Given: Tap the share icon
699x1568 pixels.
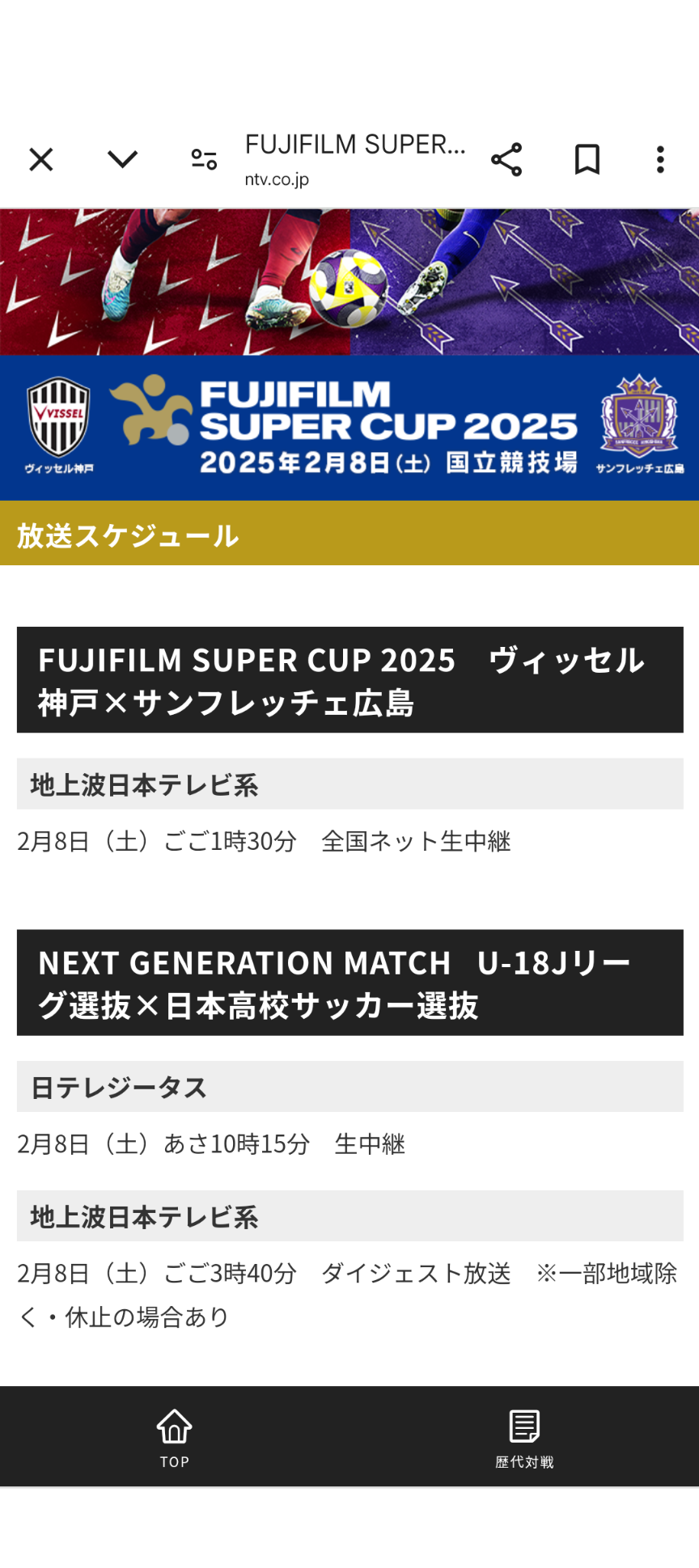Looking at the screenshot, I should (x=506, y=159).
